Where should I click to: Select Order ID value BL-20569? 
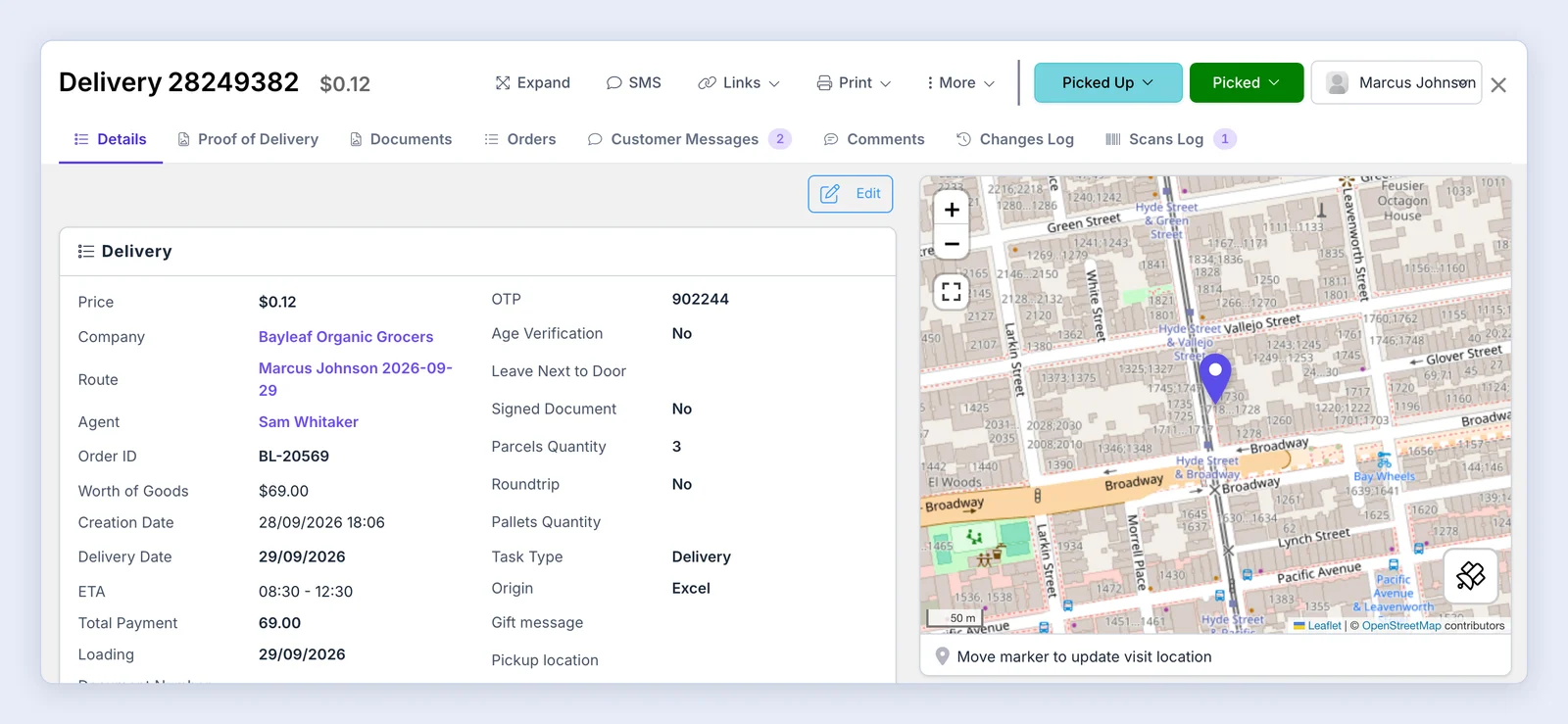click(294, 457)
